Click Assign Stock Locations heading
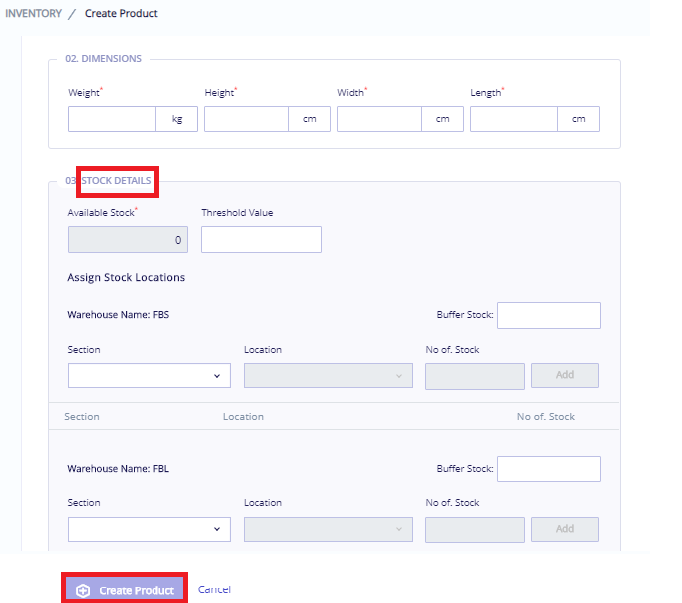This screenshot has width=682, height=603. click(x=126, y=278)
